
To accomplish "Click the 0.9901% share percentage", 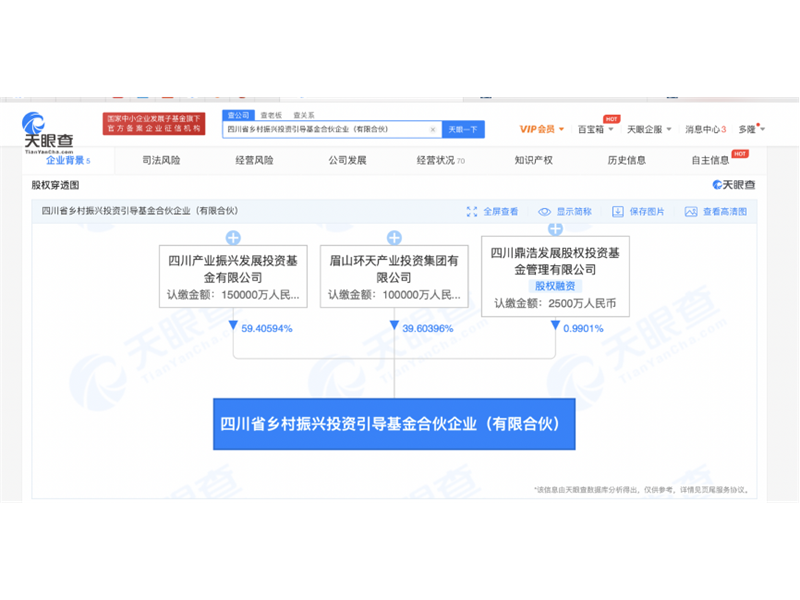I will 583,329.
